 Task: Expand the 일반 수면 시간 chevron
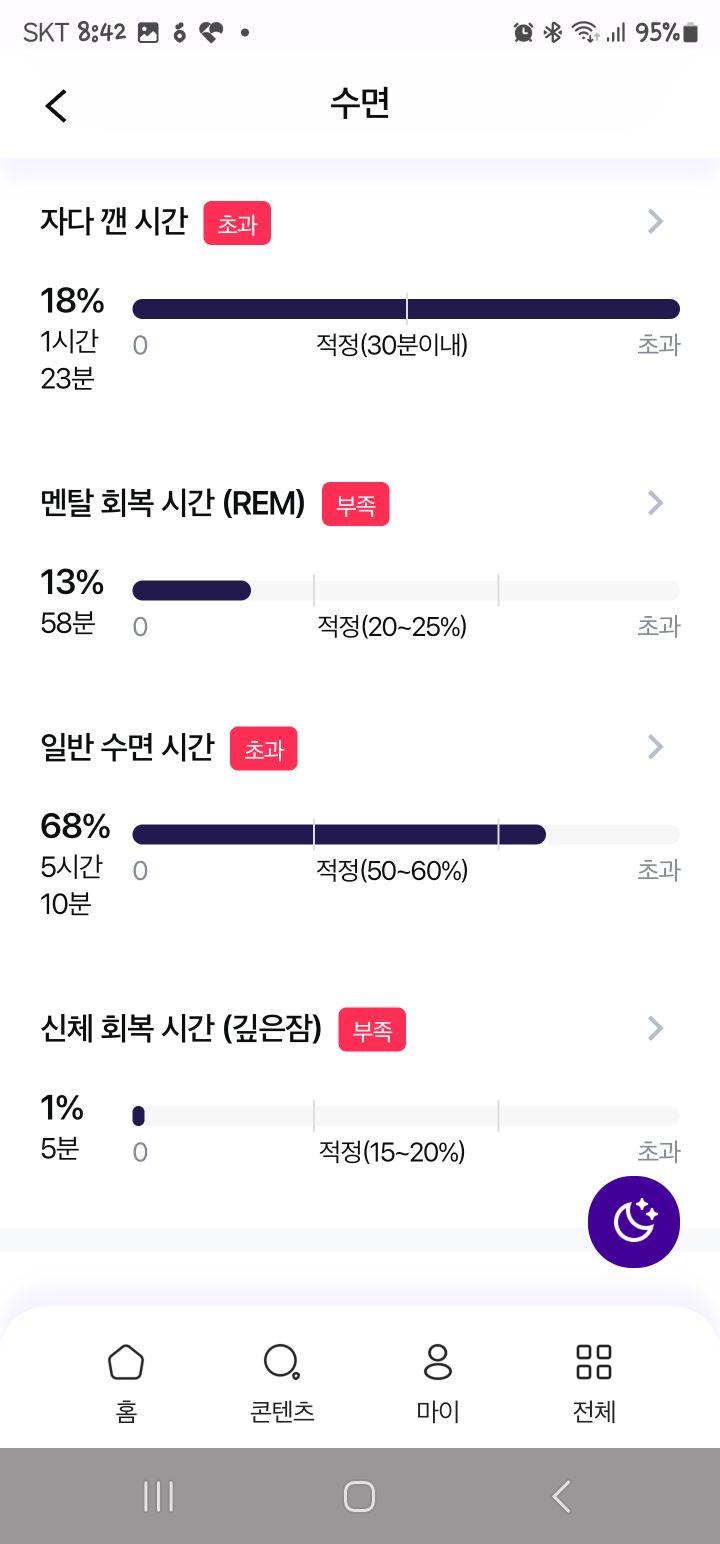[x=655, y=746]
